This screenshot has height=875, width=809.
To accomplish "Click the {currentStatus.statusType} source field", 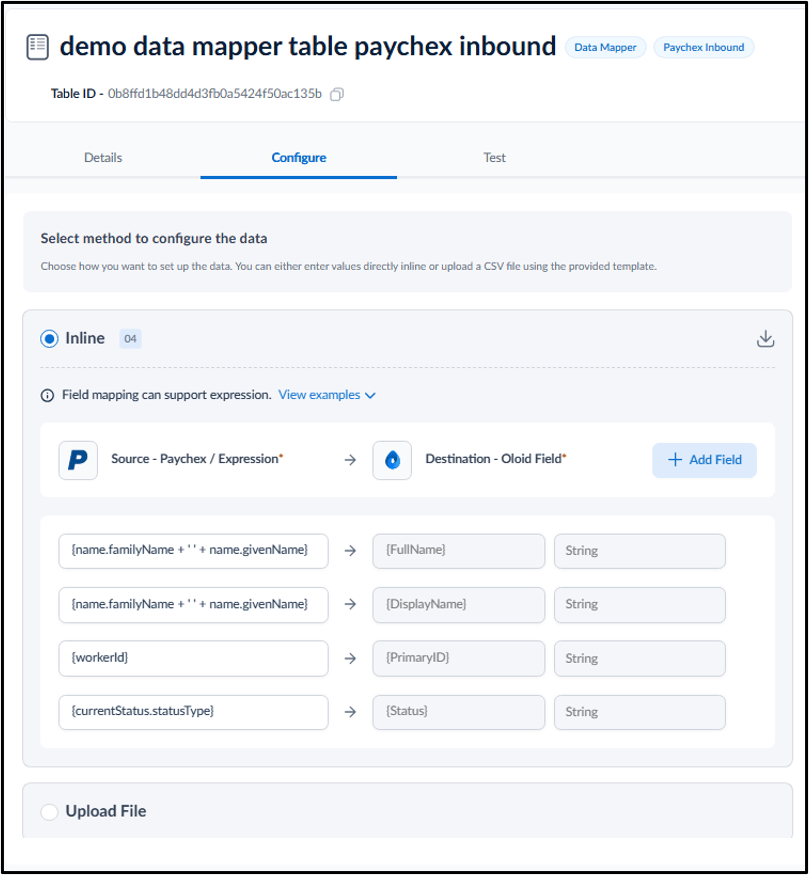I will pyautogui.click(x=194, y=712).
